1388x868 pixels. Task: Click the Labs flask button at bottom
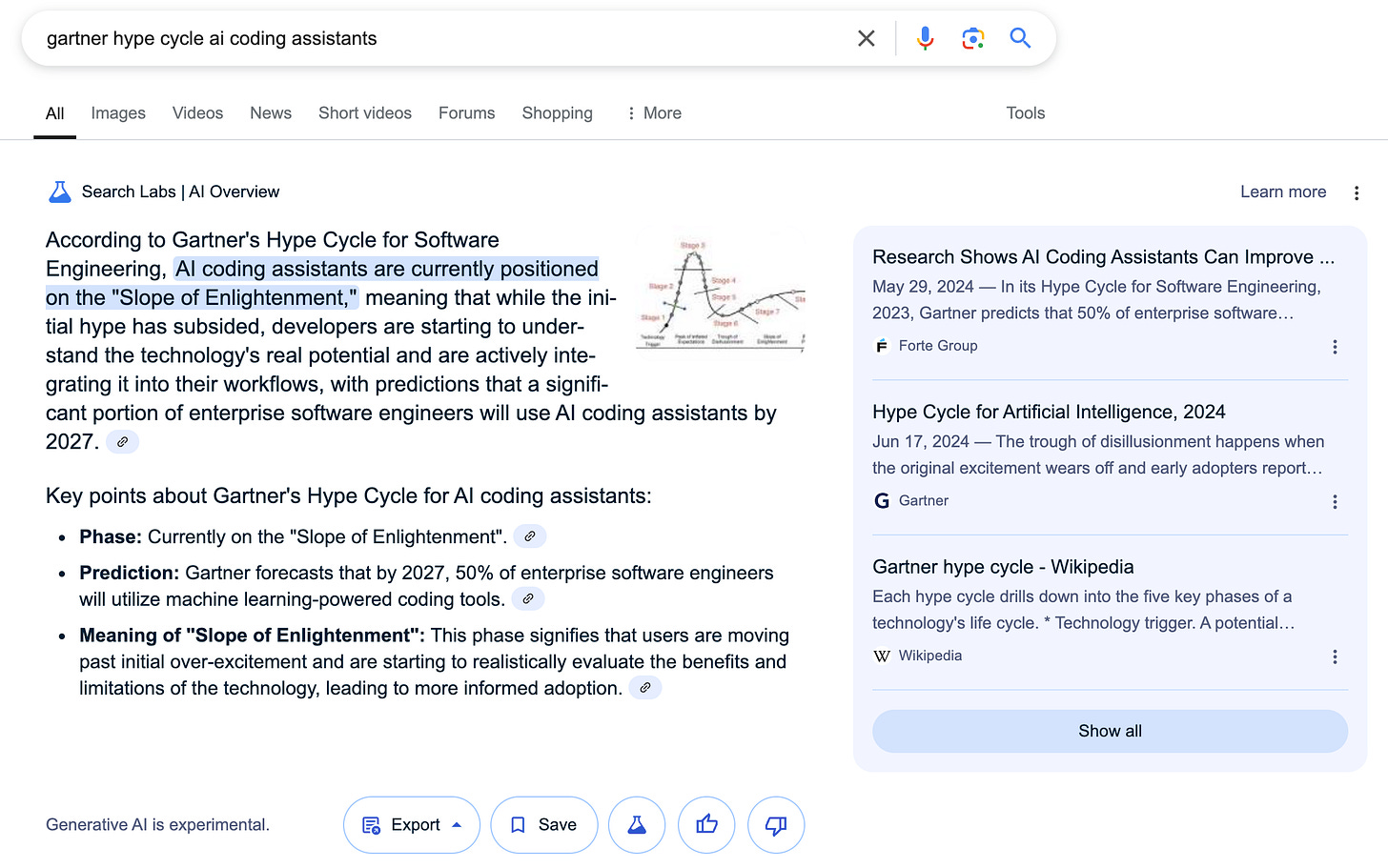tap(637, 825)
